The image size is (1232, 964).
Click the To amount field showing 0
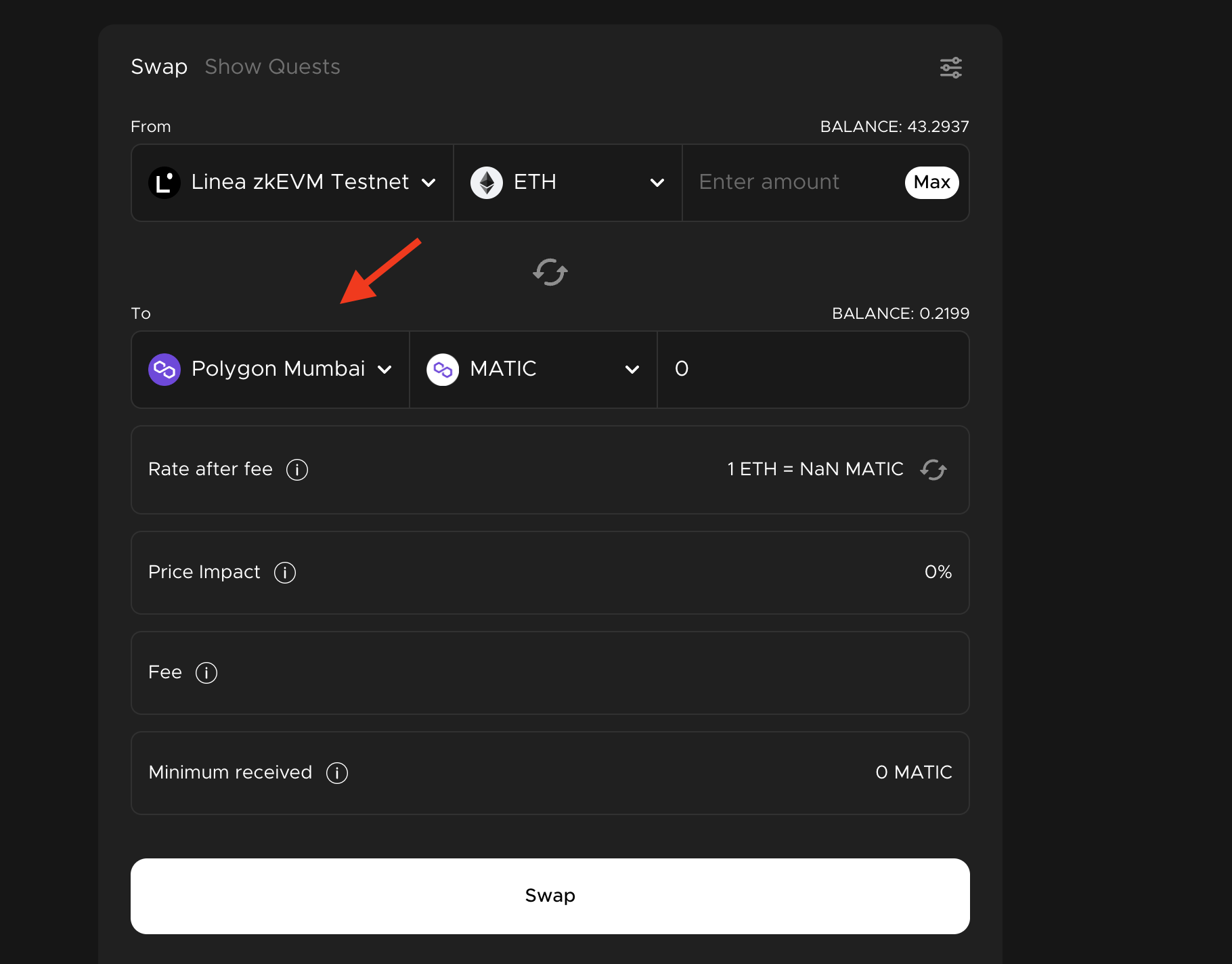(x=813, y=370)
